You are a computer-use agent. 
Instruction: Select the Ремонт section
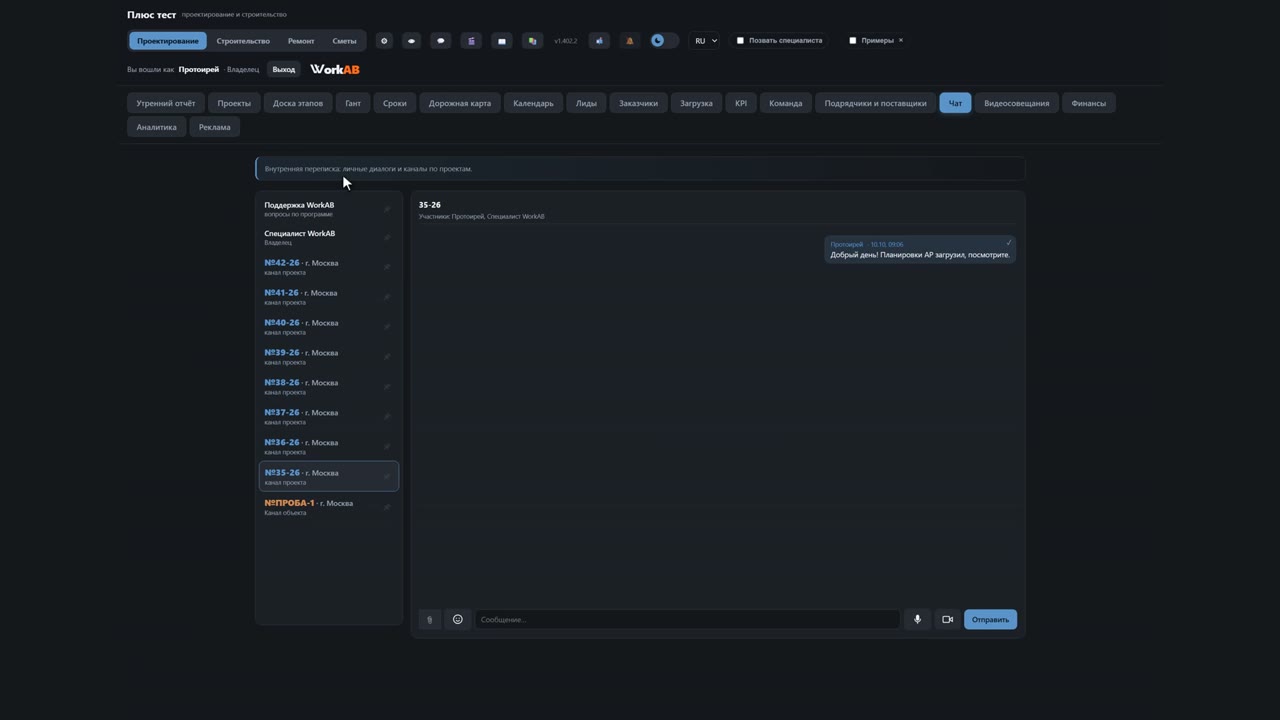(301, 41)
